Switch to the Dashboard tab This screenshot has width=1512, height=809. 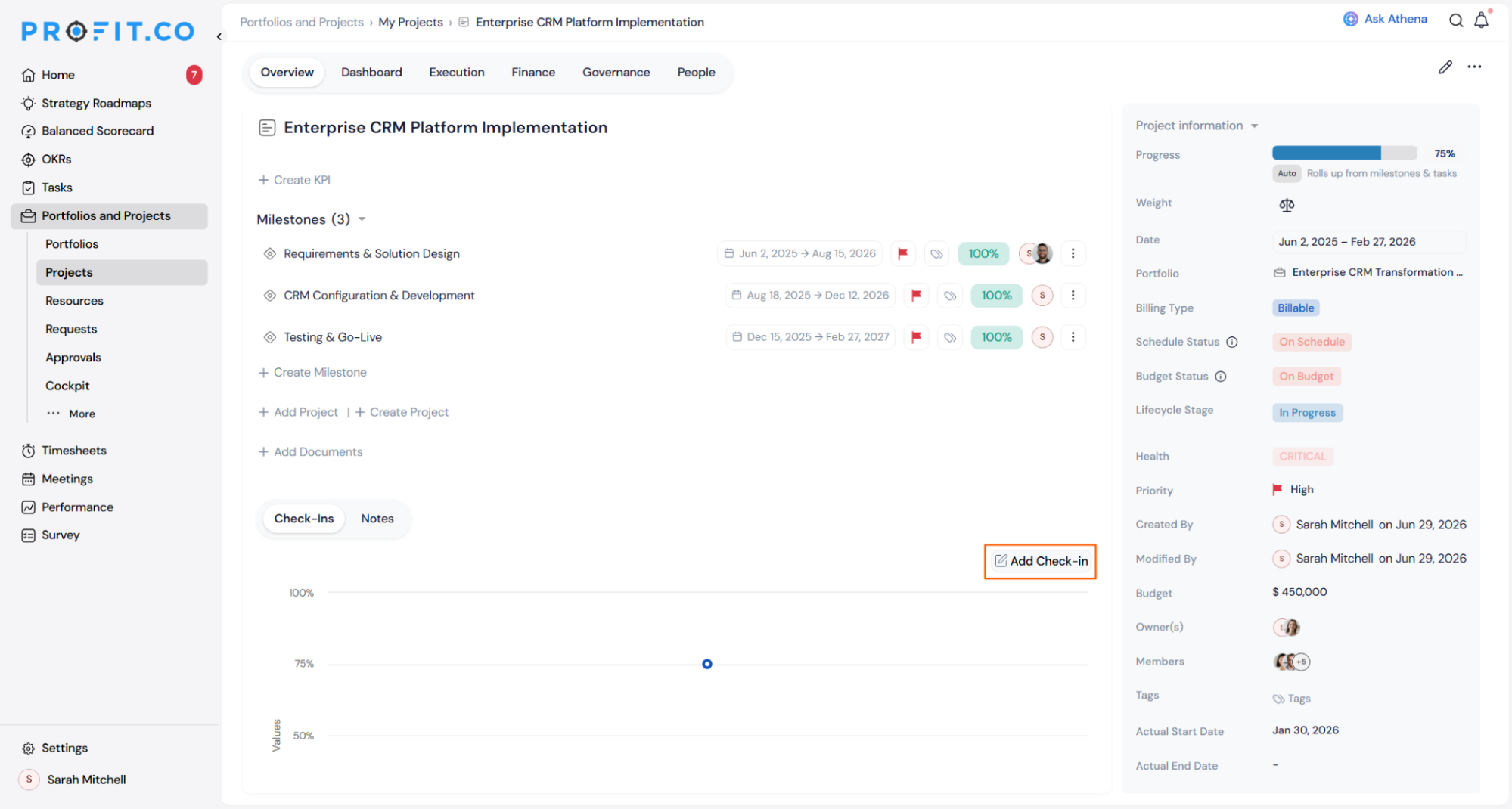pyautogui.click(x=371, y=73)
